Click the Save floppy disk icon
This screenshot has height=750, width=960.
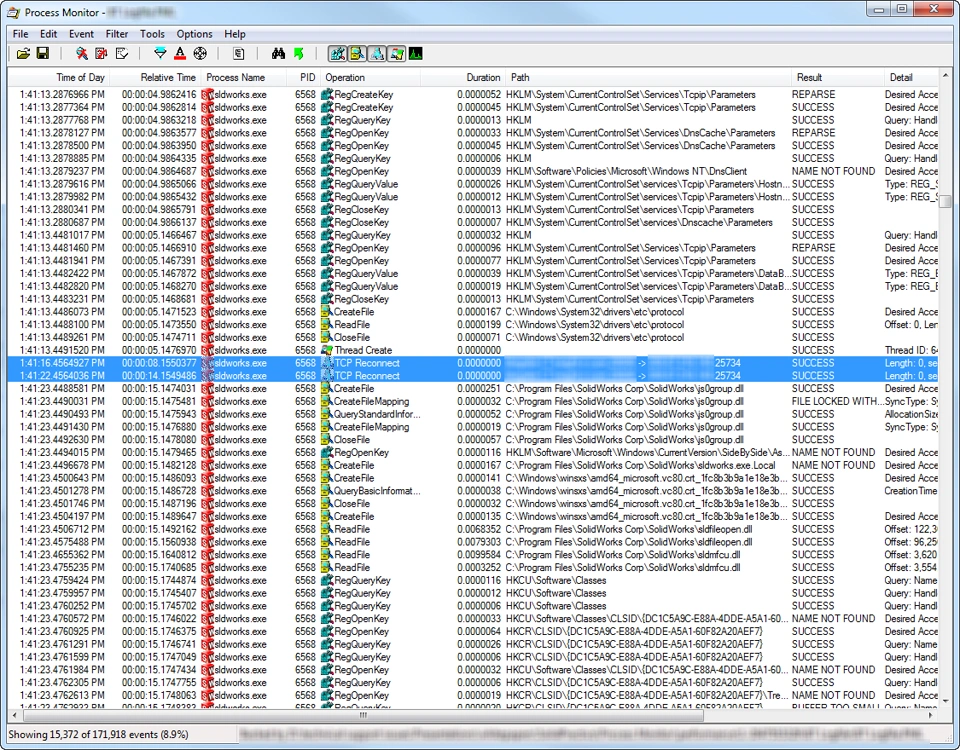tap(43, 54)
